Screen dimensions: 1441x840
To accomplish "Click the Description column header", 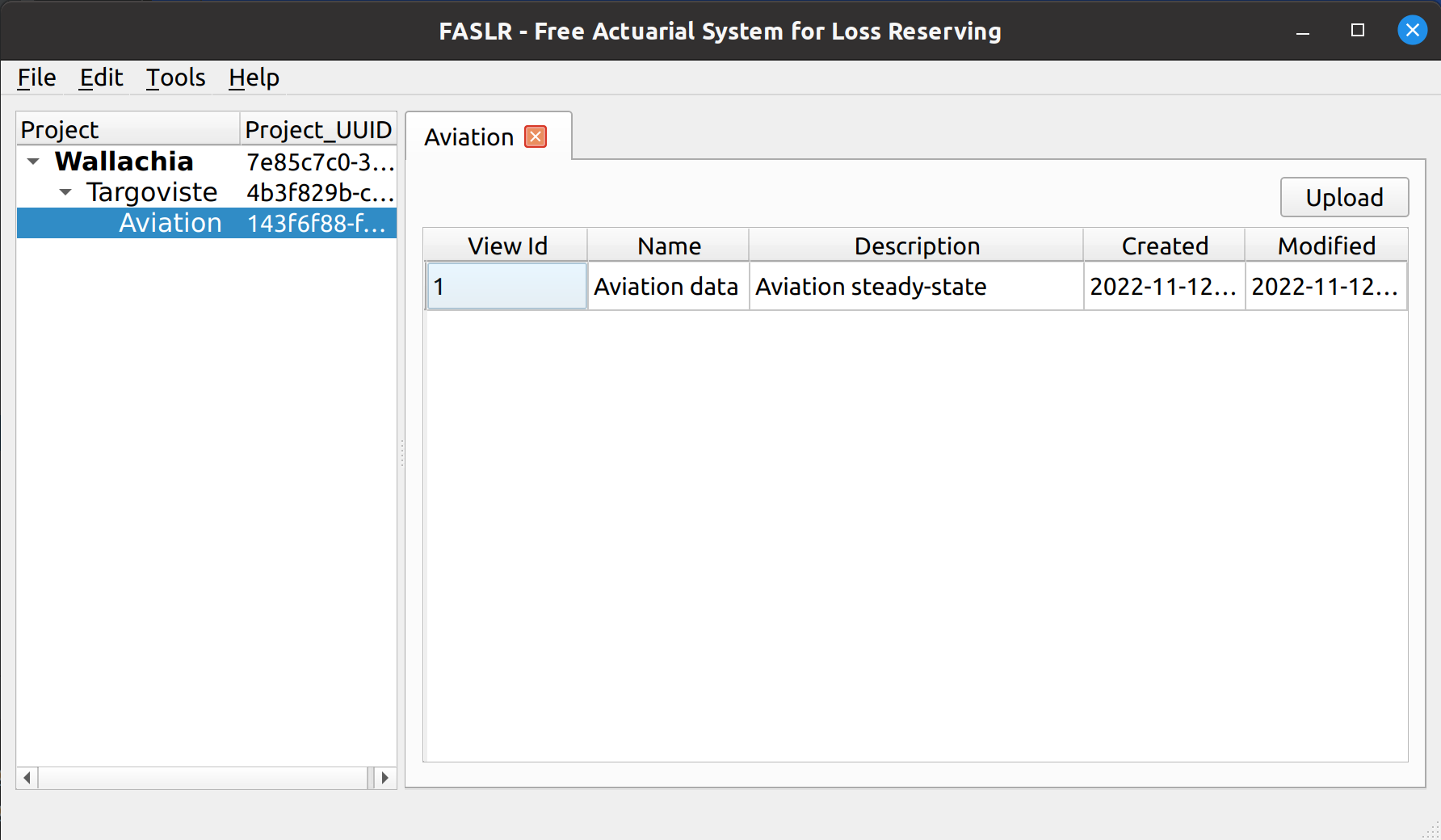I will [916, 246].
